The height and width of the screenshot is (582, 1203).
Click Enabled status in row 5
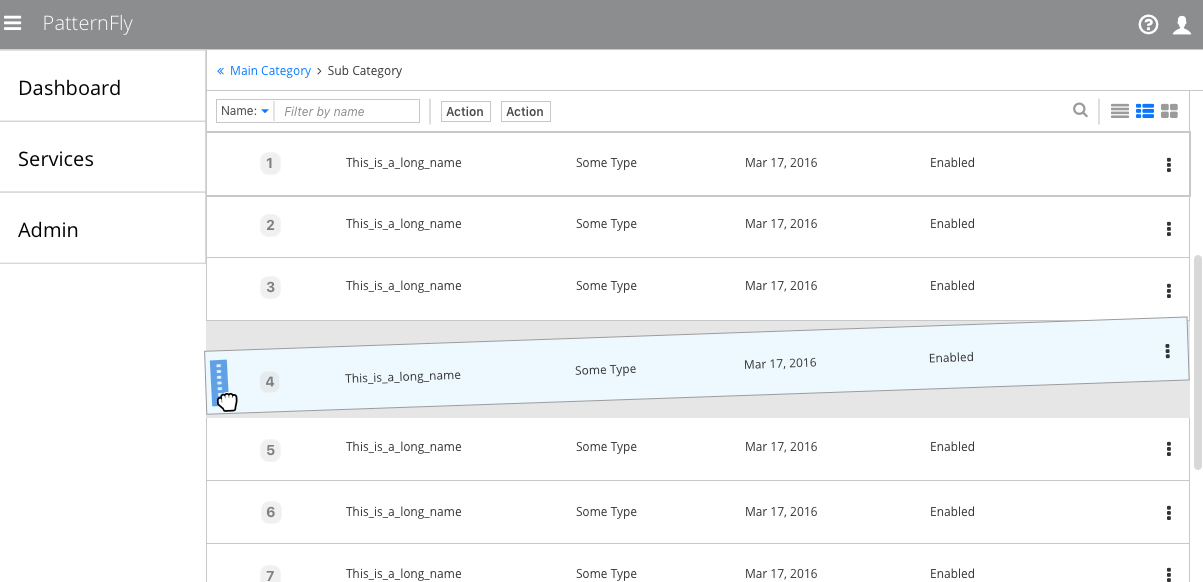(x=952, y=447)
